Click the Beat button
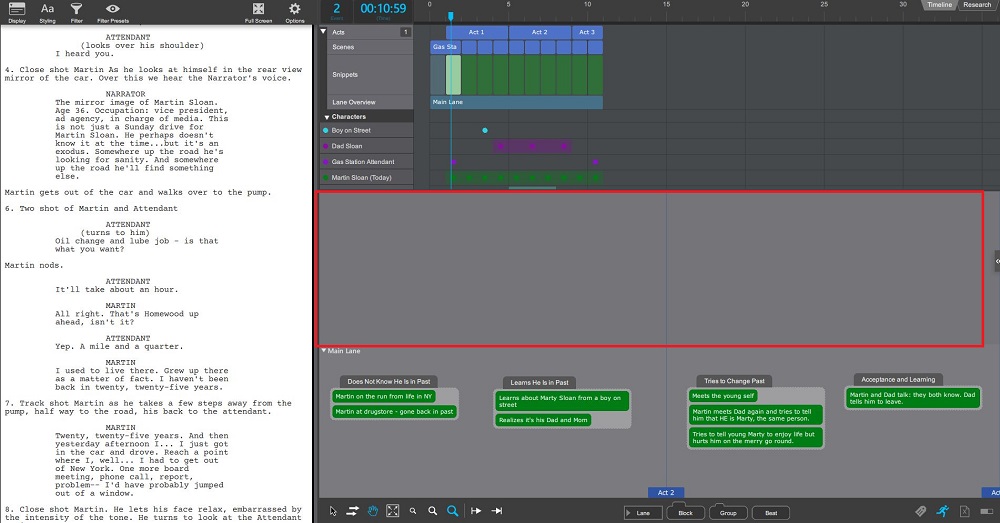 (x=770, y=513)
